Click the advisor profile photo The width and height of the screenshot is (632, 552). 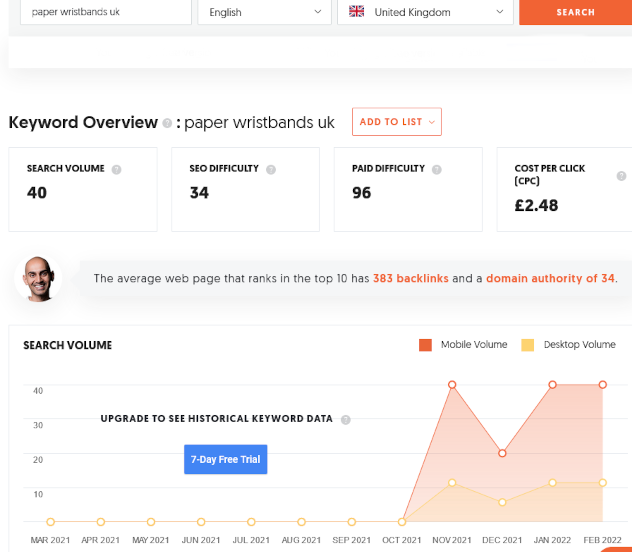point(39,278)
